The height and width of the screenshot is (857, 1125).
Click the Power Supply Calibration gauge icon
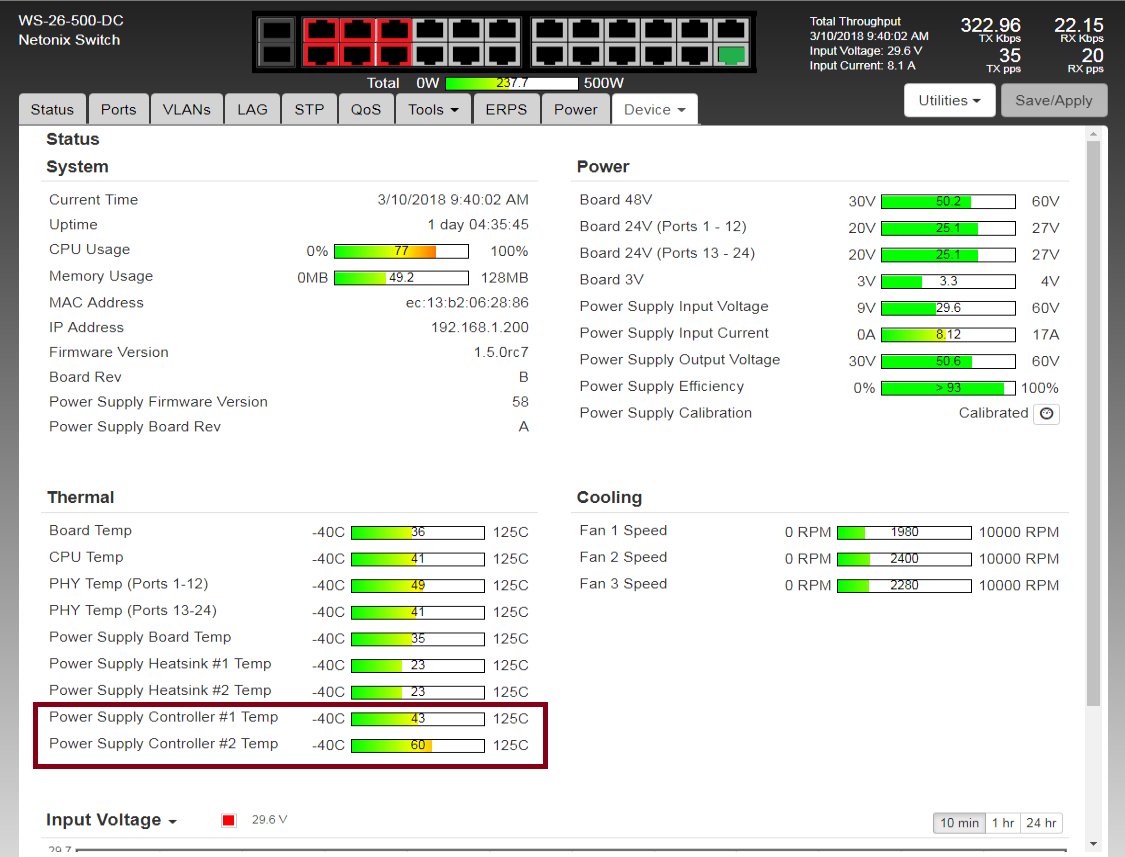point(1046,413)
